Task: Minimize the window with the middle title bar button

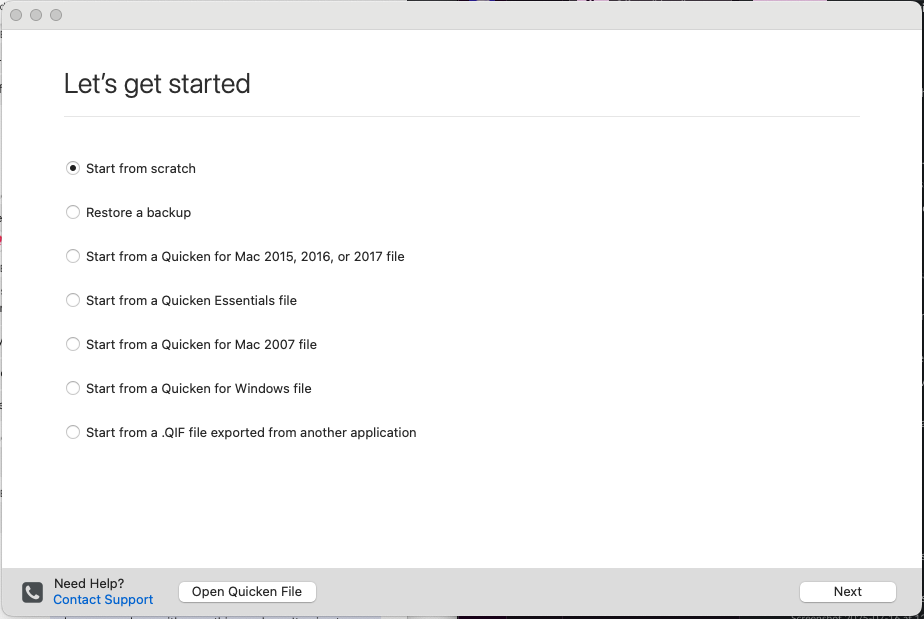Action: click(36, 15)
